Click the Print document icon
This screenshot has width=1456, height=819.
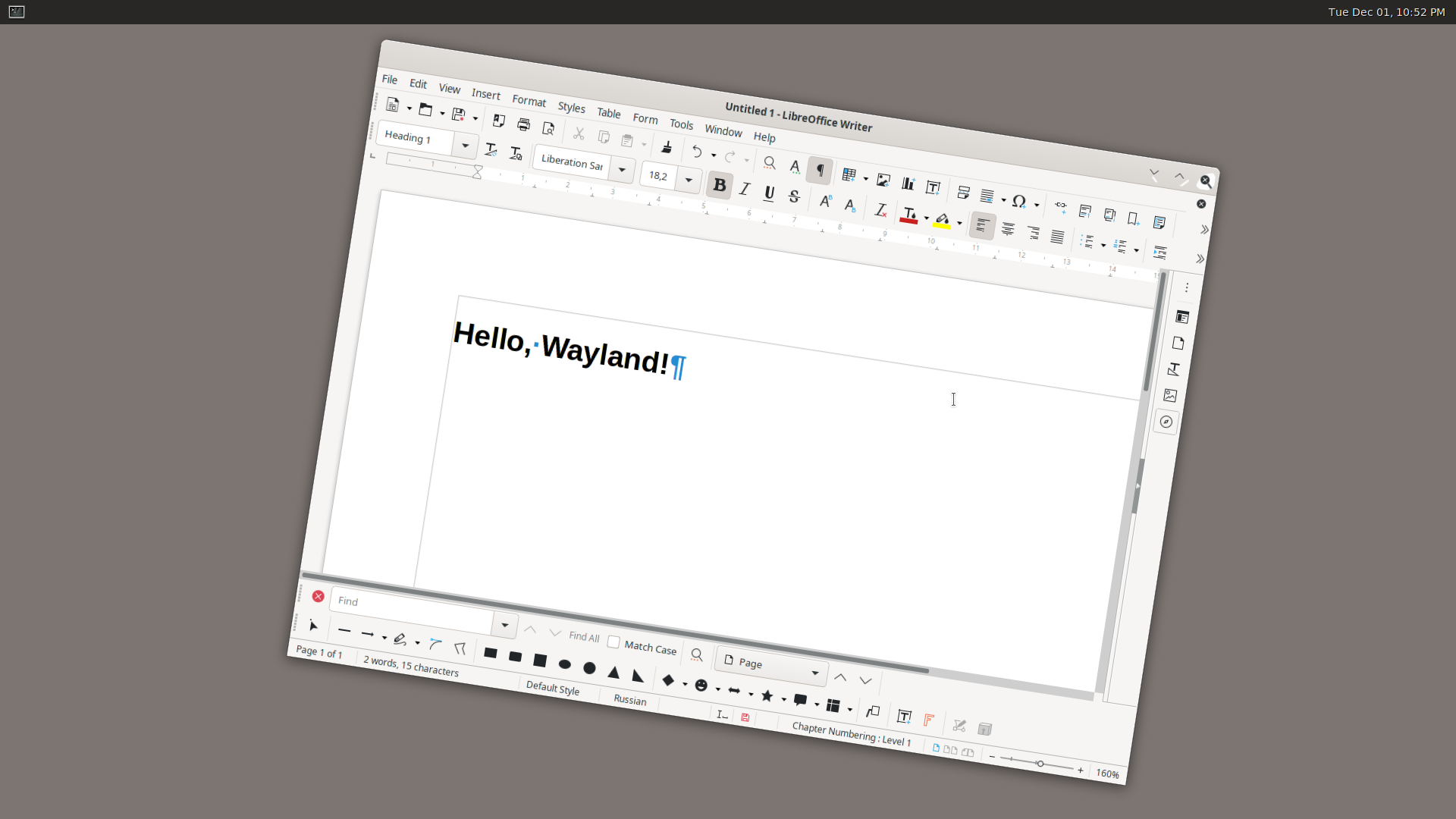tap(523, 124)
